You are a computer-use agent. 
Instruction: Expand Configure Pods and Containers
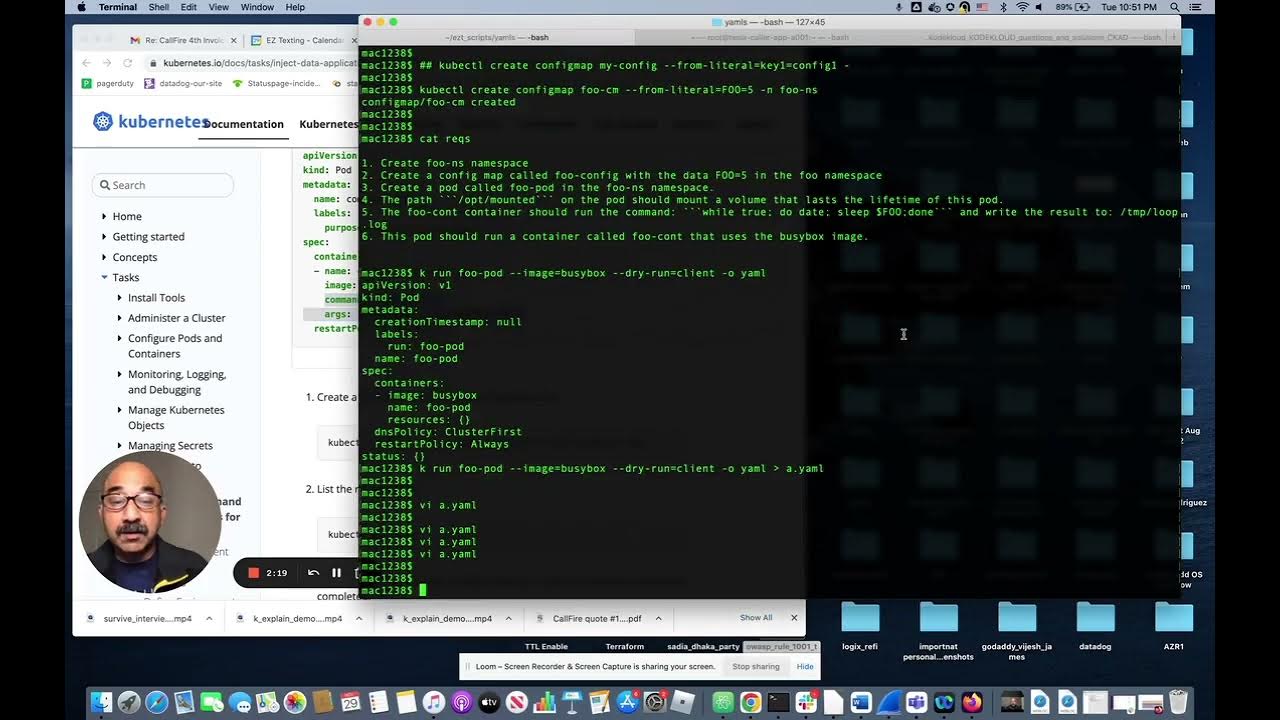pos(120,338)
